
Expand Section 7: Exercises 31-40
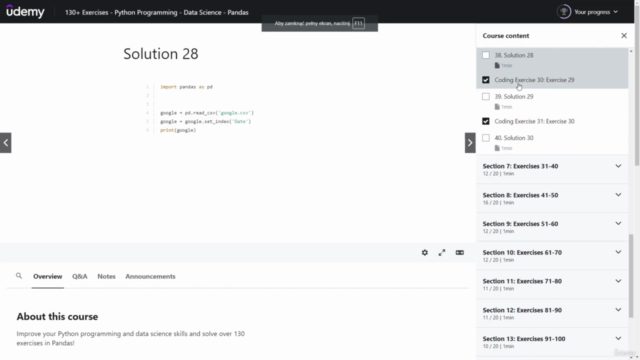[552, 169]
